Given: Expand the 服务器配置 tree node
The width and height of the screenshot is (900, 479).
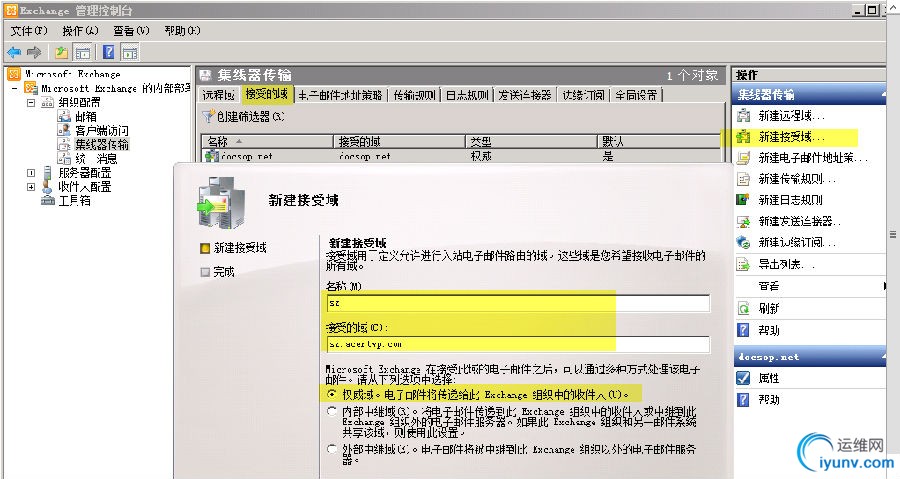Looking at the screenshot, I should [x=31, y=173].
